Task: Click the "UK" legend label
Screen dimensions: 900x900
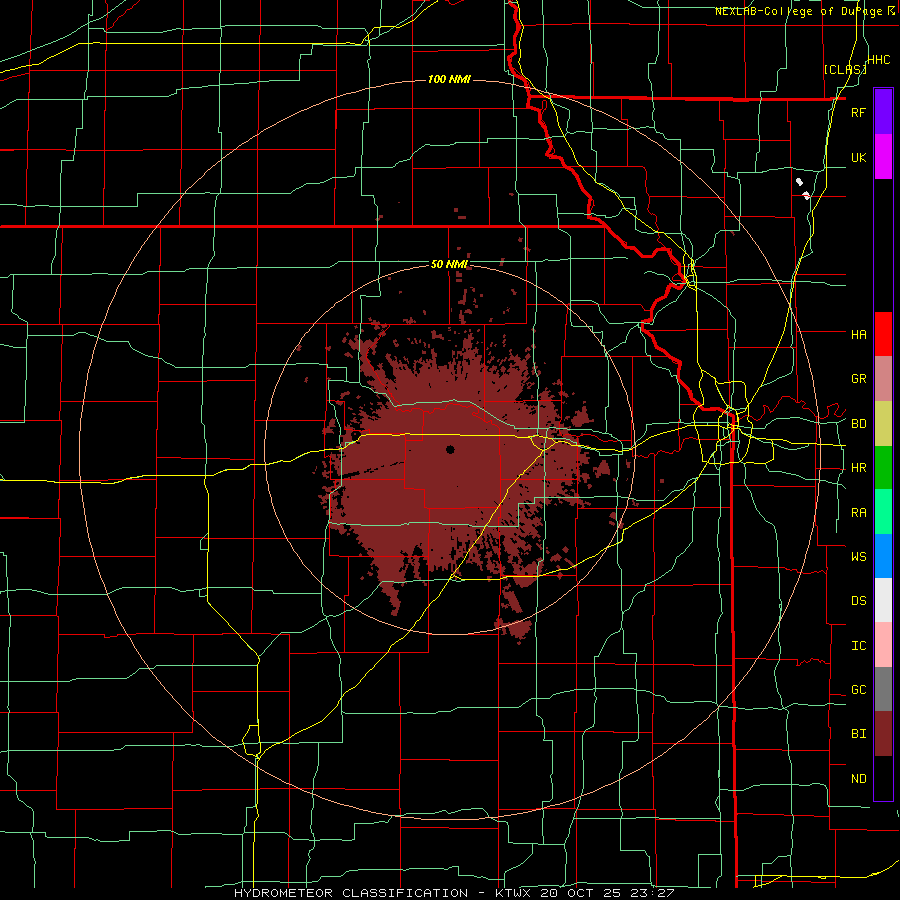Action: click(x=858, y=157)
